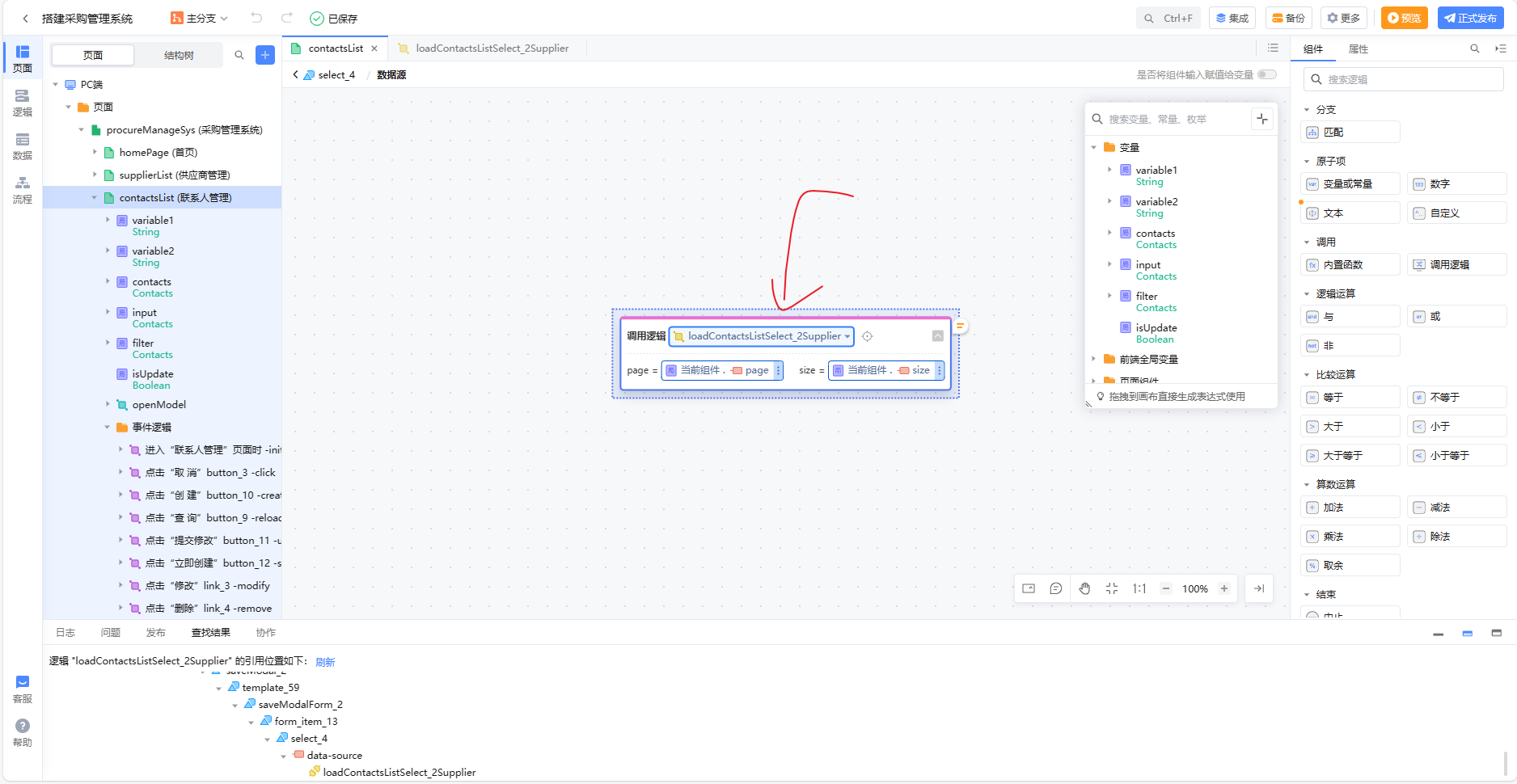
Task: Click the locate target icon on the logic node
Action: coord(868,336)
